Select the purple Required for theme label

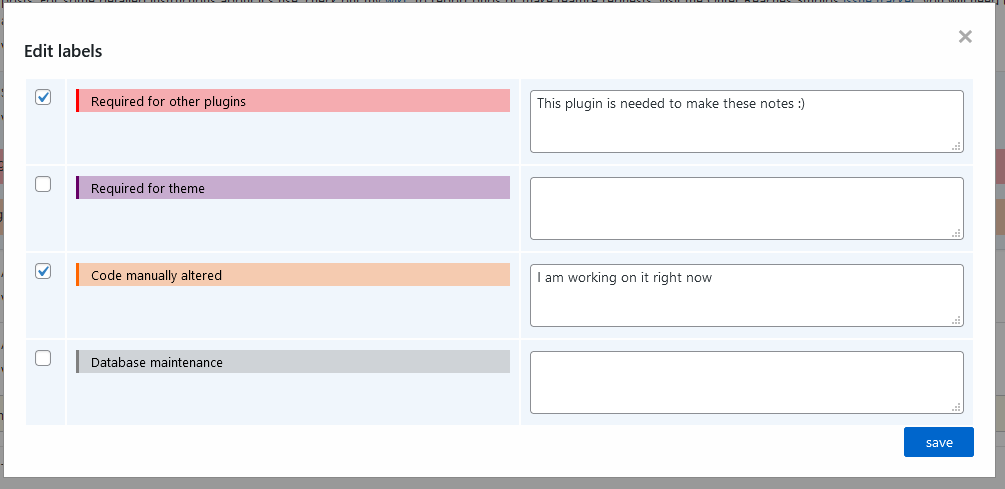click(x=293, y=188)
